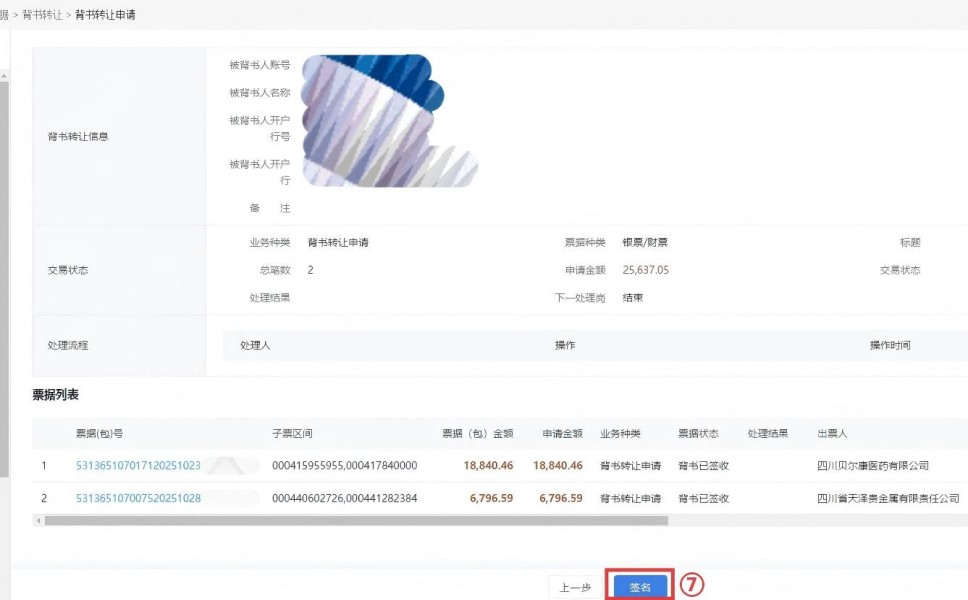Click the 申请金额 column header

tap(562, 434)
